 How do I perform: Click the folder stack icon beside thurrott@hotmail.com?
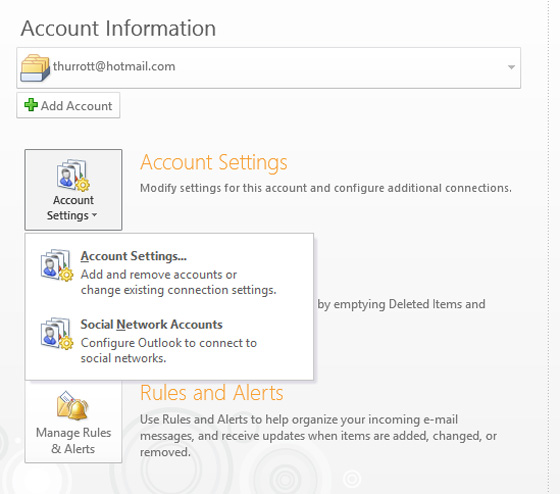click(x=35, y=68)
